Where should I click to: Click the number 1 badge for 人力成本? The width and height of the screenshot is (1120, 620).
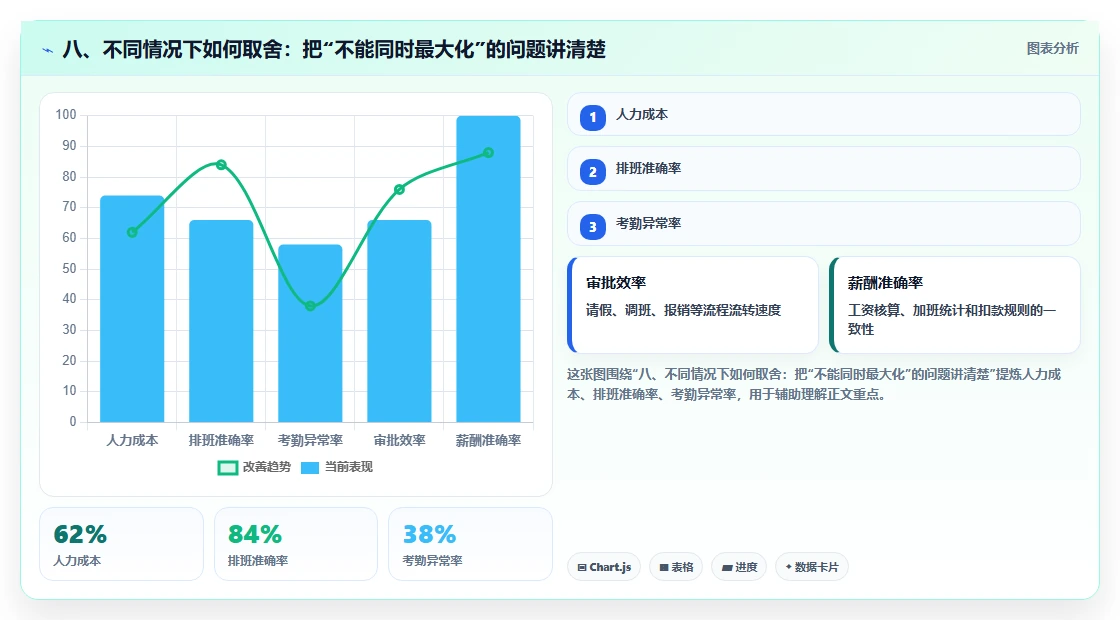(593, 117)
